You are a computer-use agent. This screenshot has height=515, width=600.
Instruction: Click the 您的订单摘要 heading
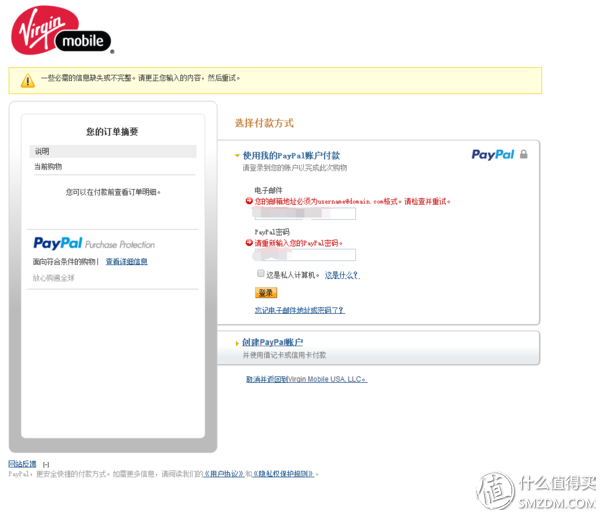coord(112,132)
